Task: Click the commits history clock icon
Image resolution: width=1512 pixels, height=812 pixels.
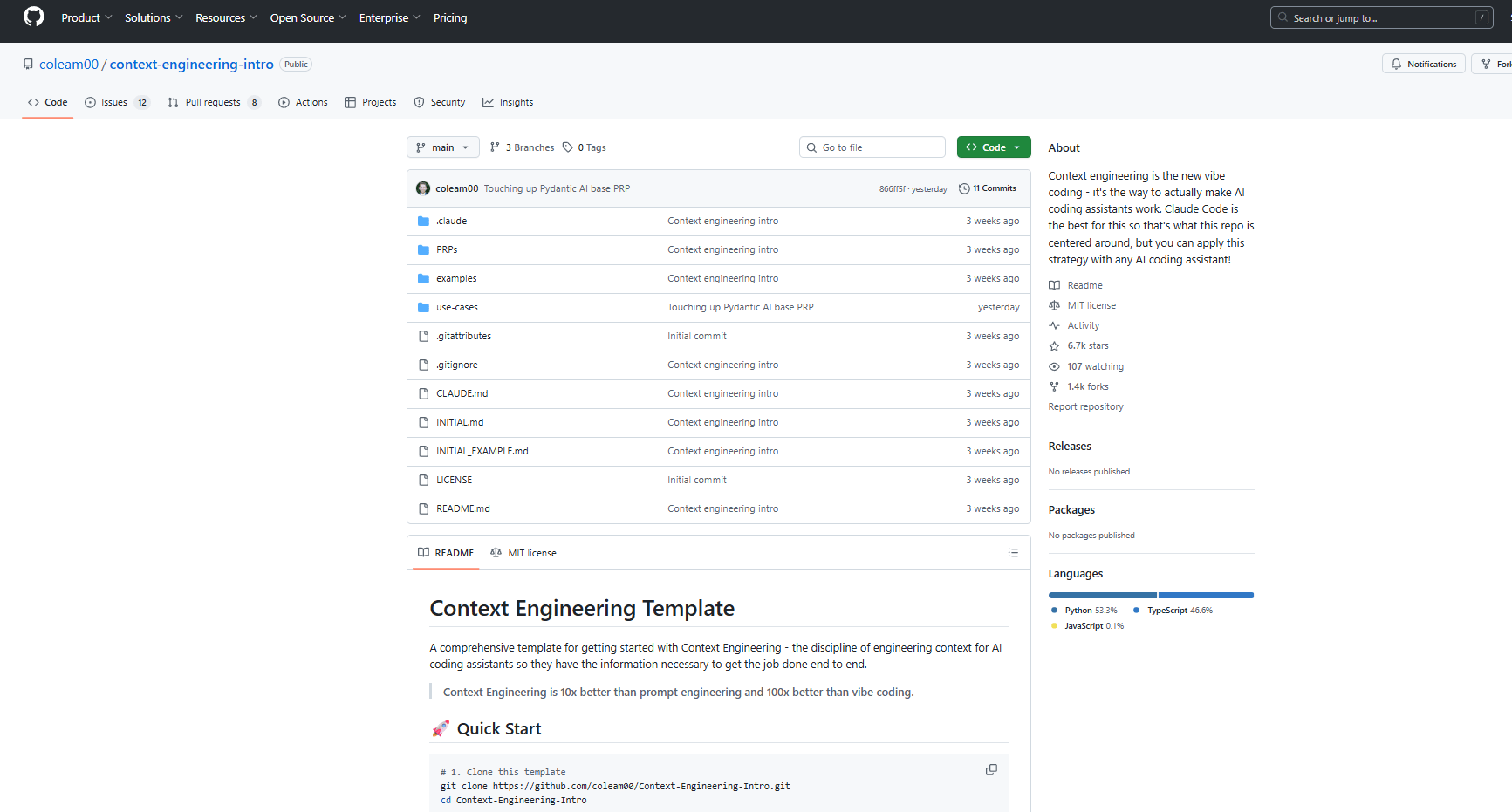Action: point(964,188)
